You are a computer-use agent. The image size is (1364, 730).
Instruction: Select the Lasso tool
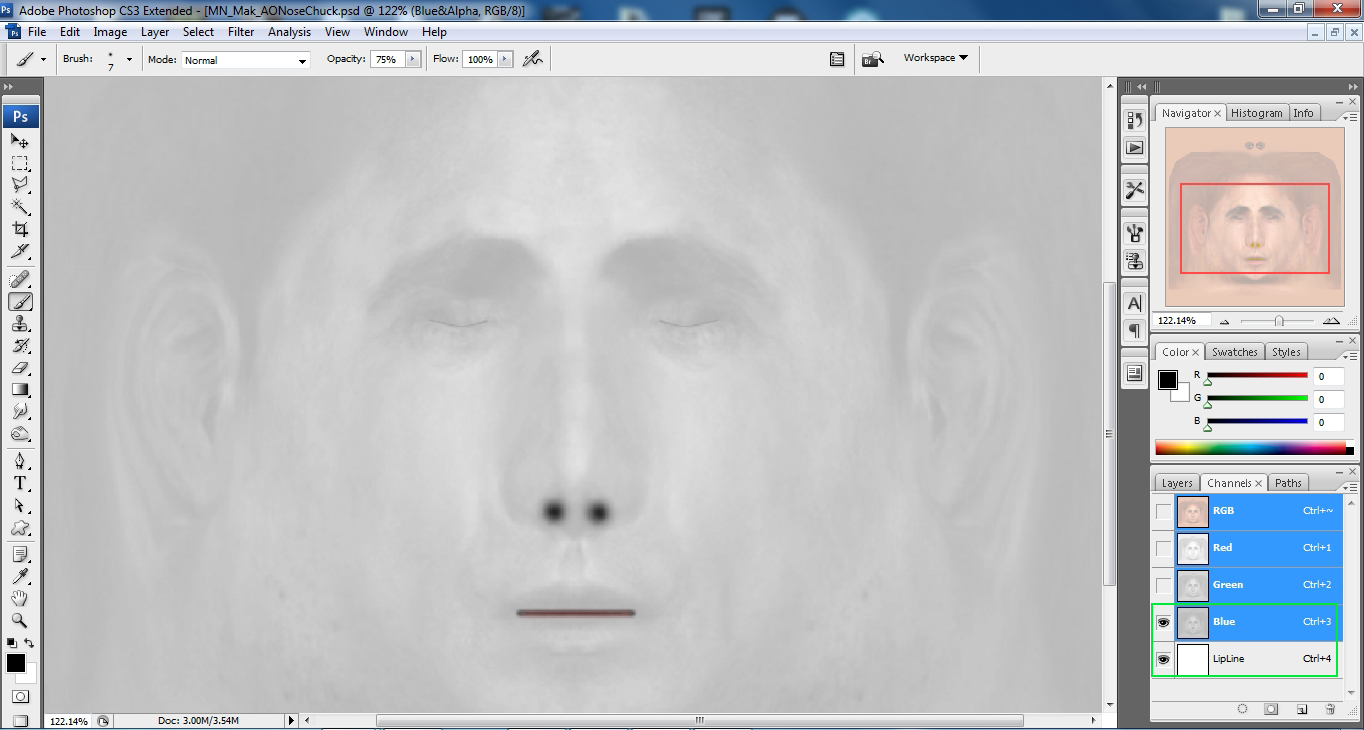coord(20,185)
